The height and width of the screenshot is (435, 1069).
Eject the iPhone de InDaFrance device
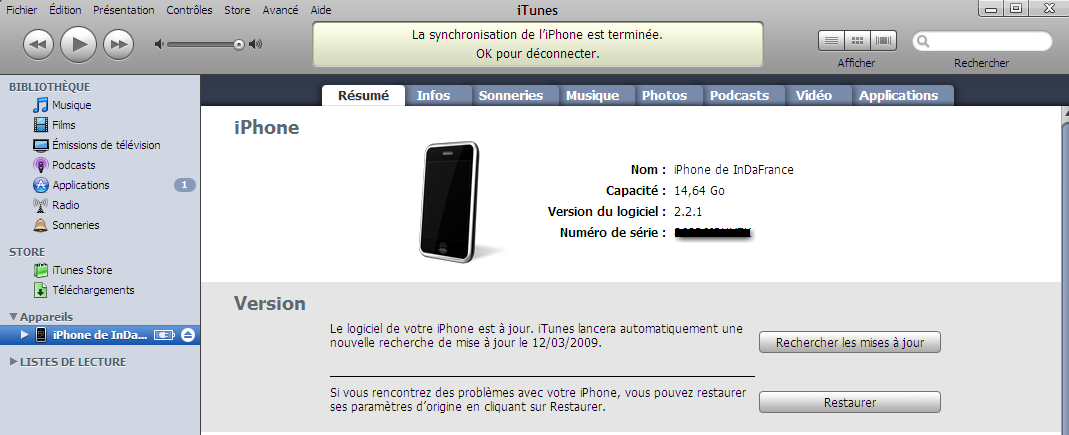(188, 335)
